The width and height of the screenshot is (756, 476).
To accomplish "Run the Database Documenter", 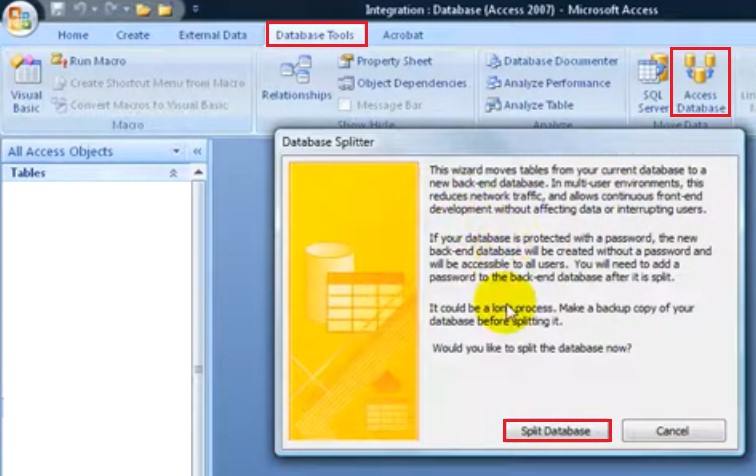I will pos(552,61).
